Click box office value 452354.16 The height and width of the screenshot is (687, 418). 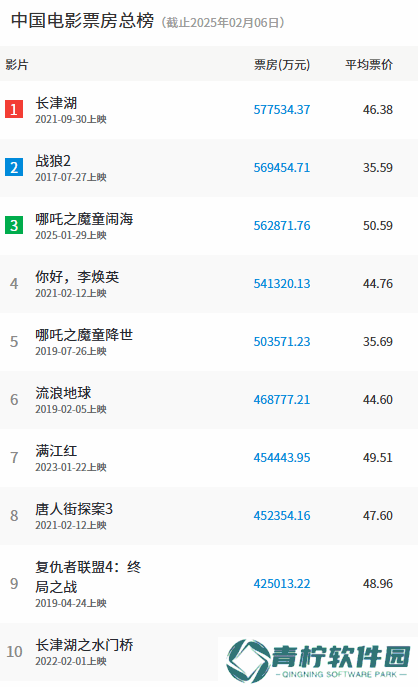tap(282, 516)
